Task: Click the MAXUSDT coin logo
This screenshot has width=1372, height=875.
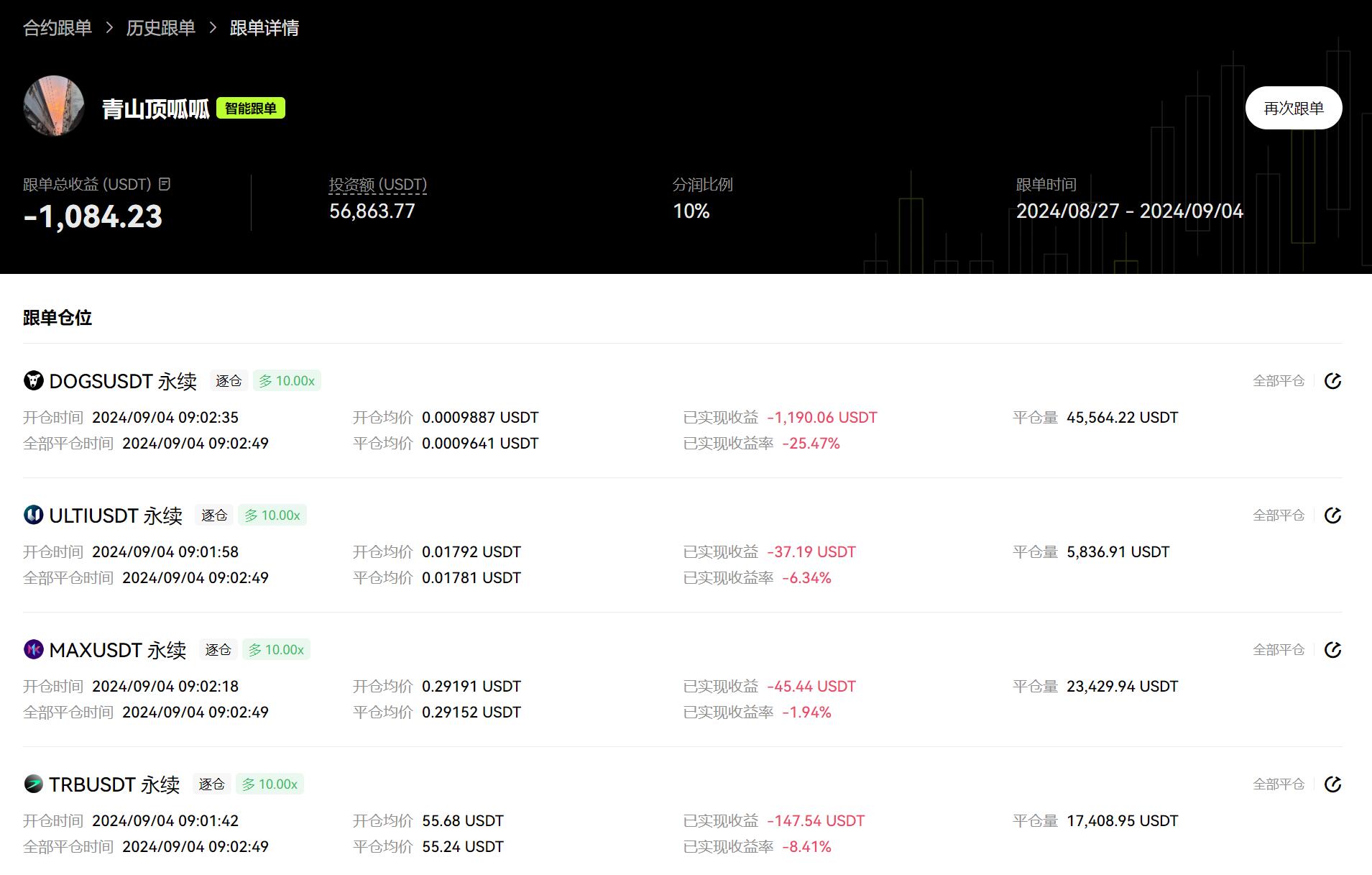Action: 34,649
